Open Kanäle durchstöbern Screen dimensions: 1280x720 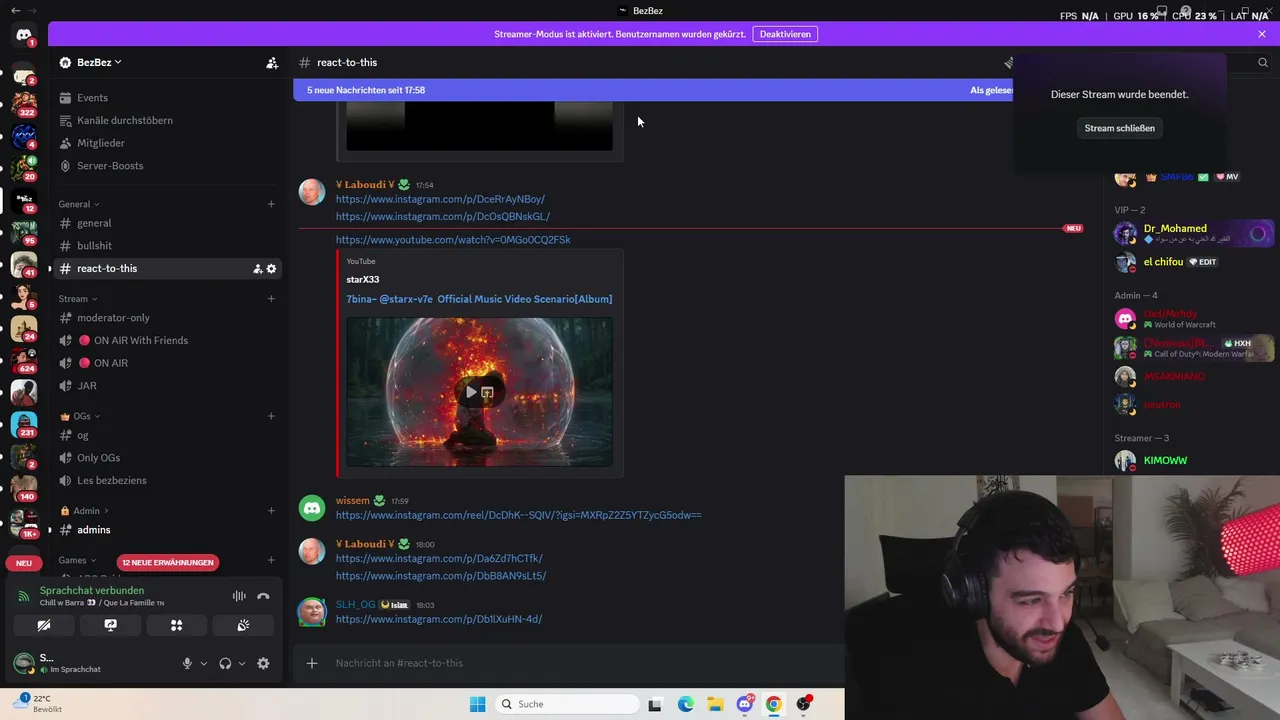coord(166,120)
